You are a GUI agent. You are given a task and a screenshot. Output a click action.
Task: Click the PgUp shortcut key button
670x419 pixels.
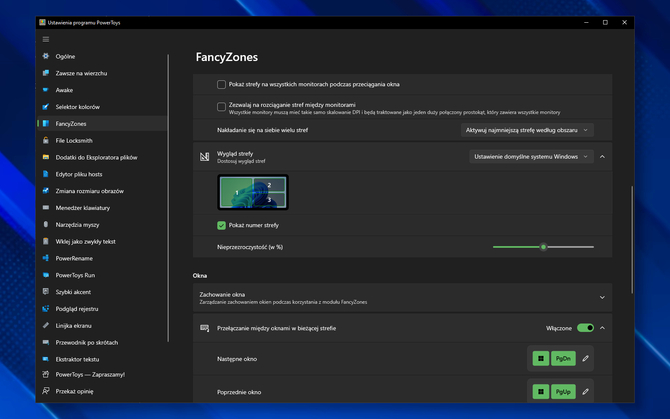563,392
